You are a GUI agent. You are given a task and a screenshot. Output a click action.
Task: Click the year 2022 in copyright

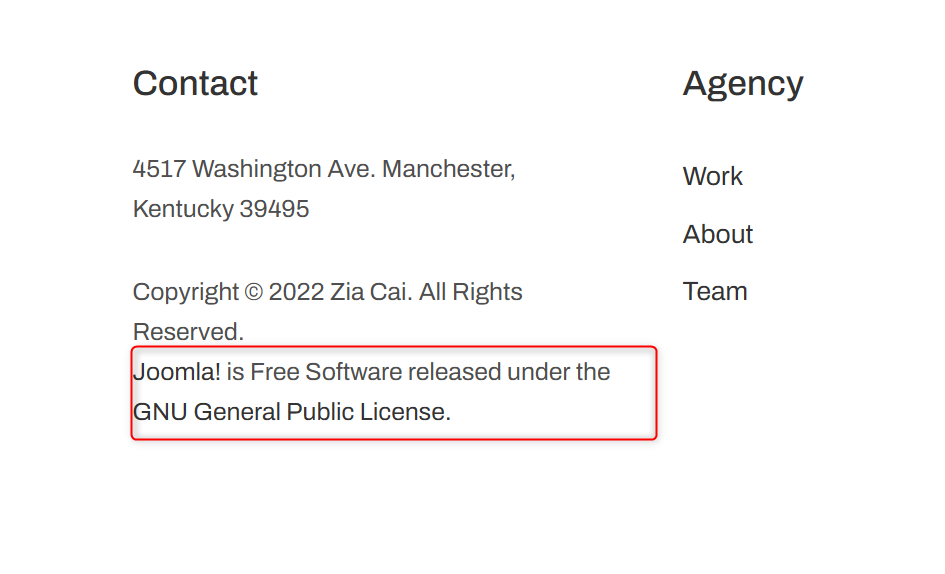[296, 293]
